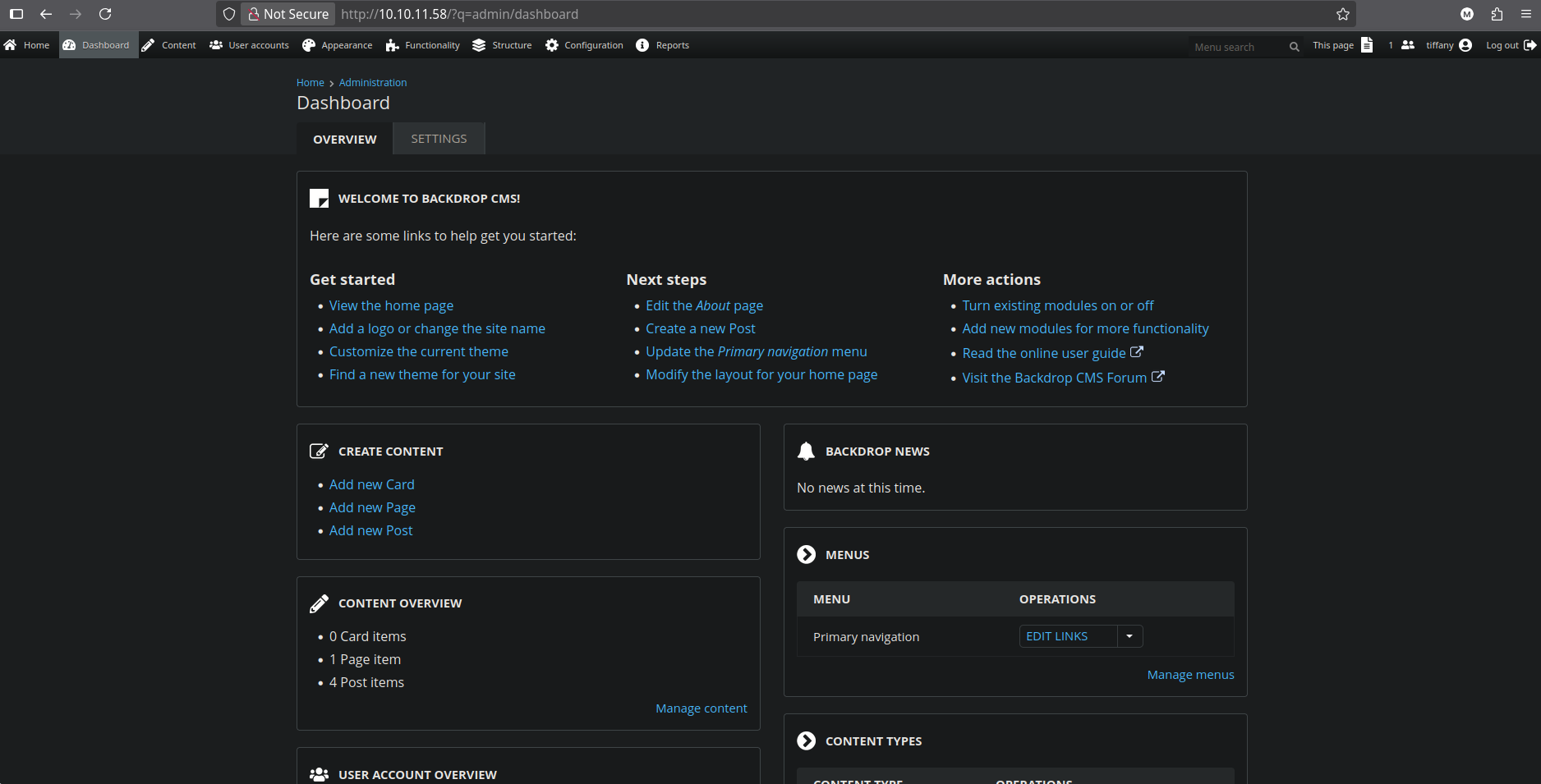Expand the Edit Links dropdown arrow
Screen dimensions: 1541x784
pyautogui.click(x=1129, y=636)
